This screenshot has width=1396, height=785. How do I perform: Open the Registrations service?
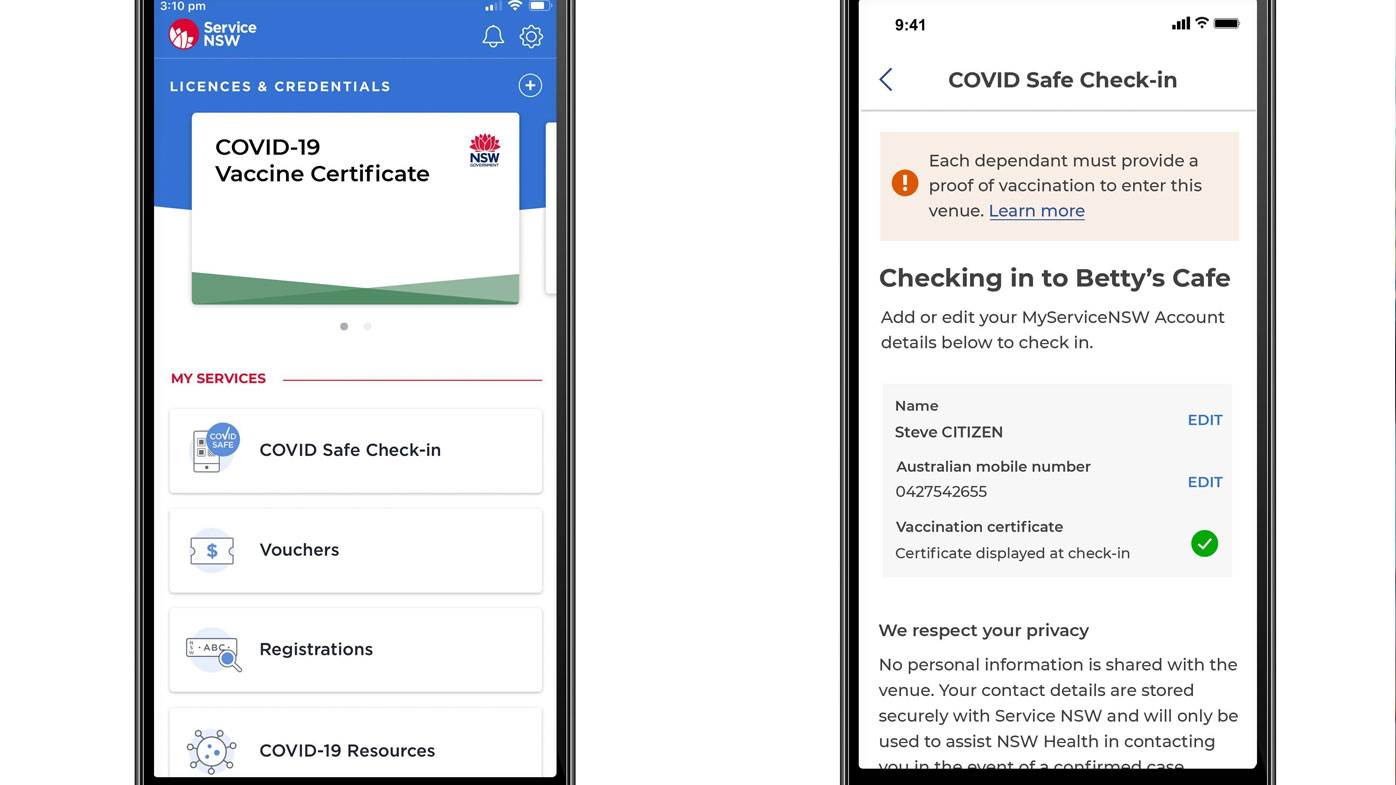(356, 649)
